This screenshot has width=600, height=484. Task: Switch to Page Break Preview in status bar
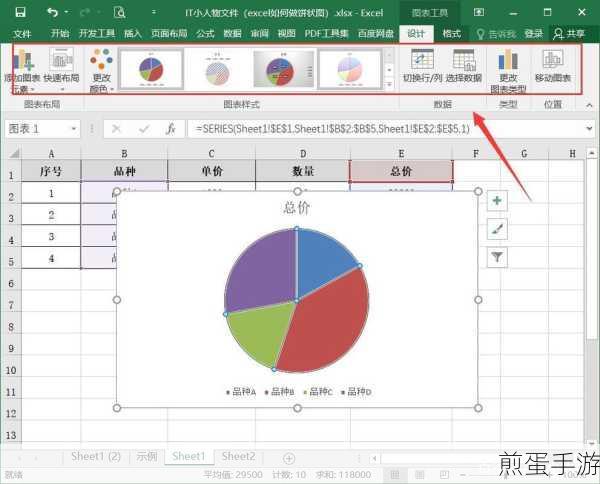click(x=444, y=475)
